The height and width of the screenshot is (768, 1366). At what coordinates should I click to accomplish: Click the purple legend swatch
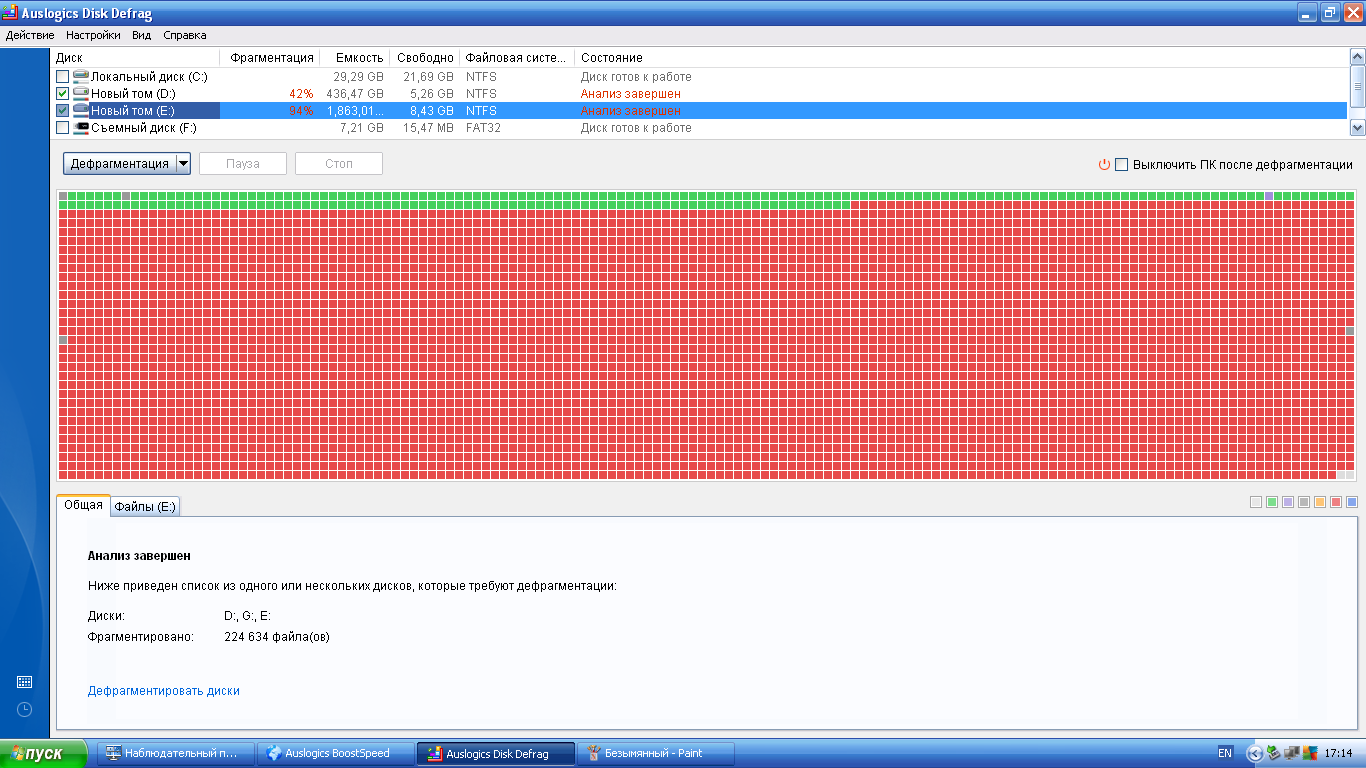pos(1288,502)
